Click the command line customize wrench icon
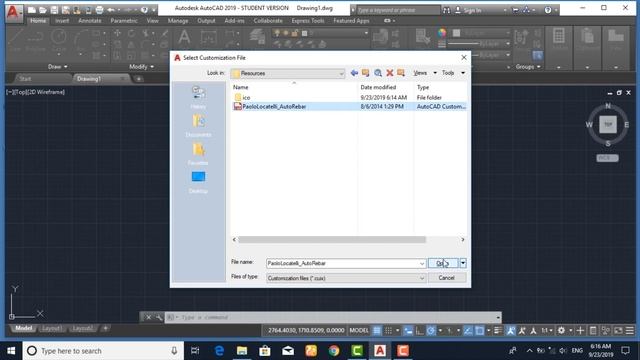 [x=158, y=317]
